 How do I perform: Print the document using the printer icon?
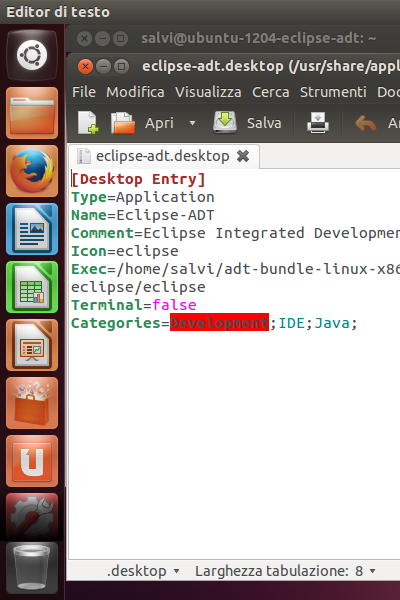point(318,123)
